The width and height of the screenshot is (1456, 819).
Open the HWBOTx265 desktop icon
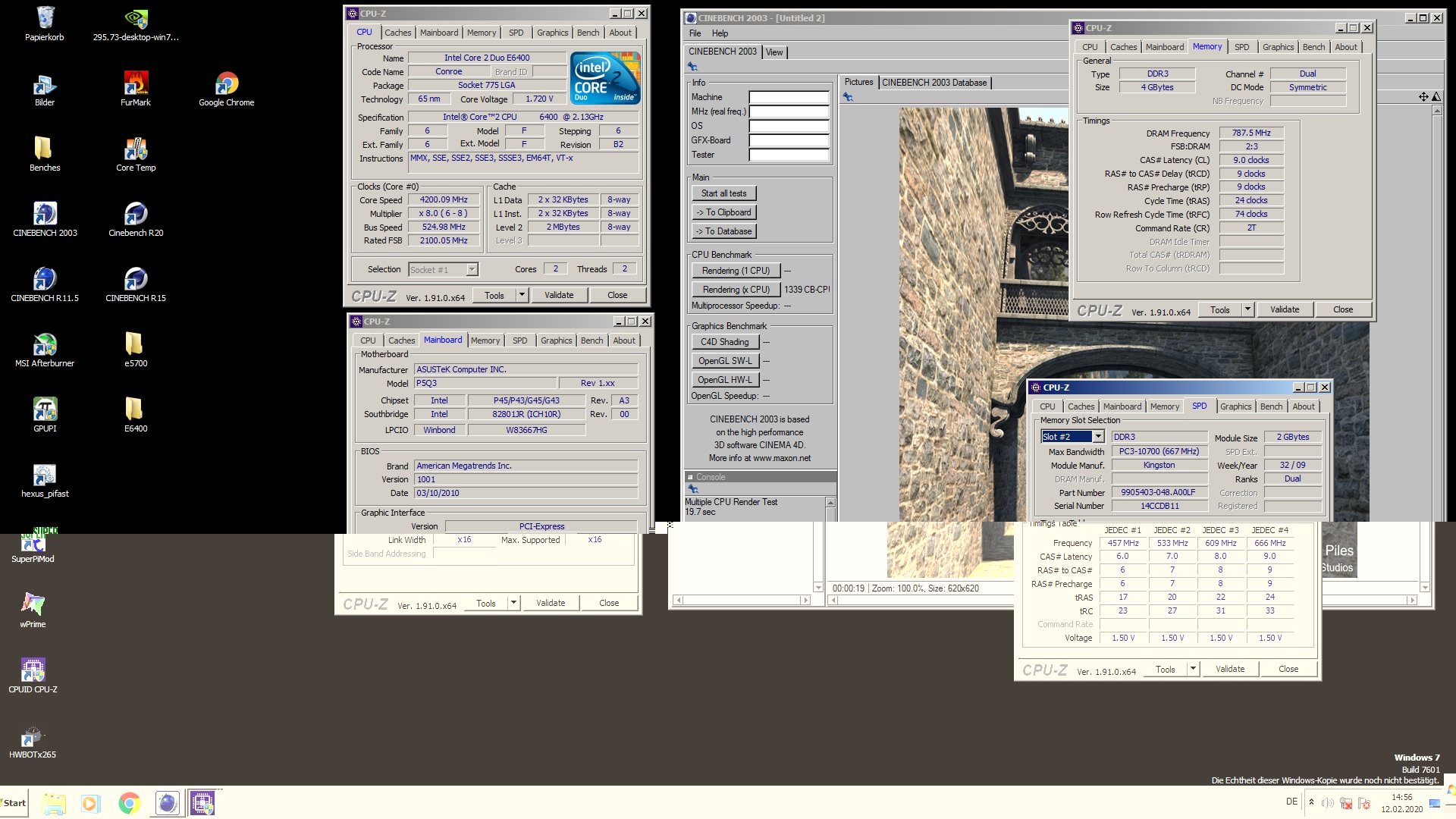coord(33,741)
